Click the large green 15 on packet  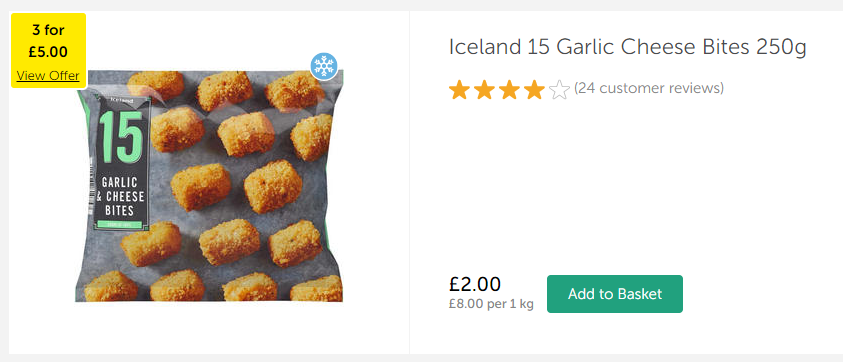[120, 137]
